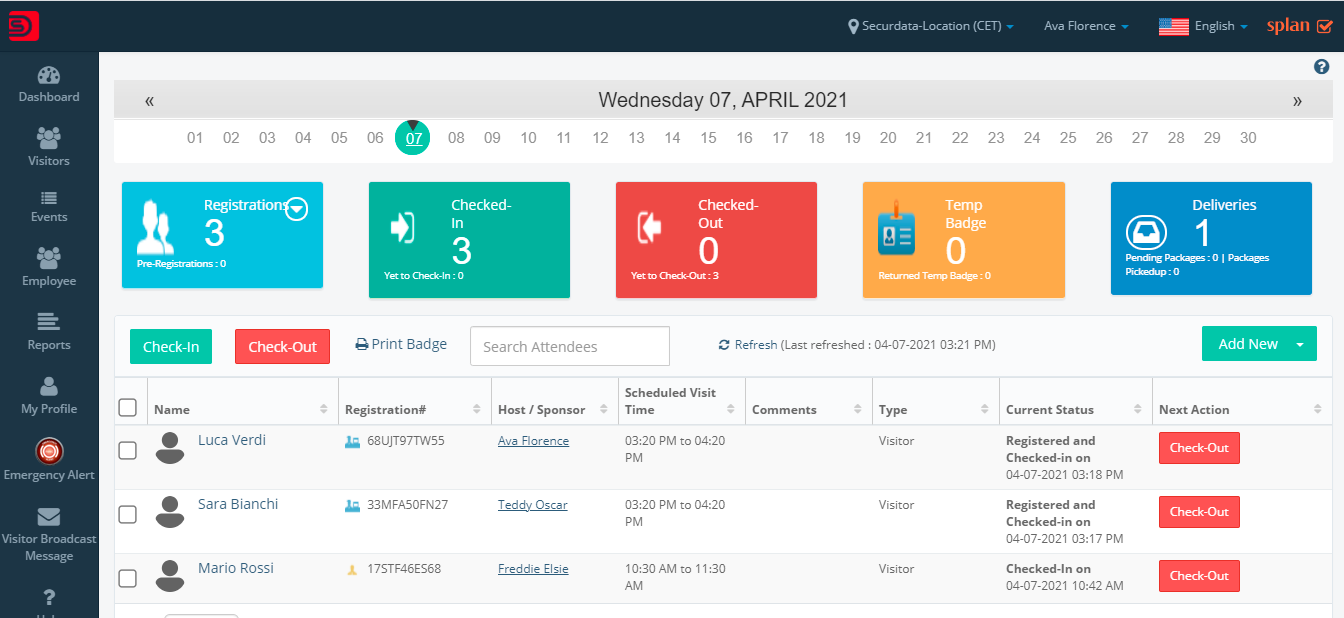Viewport: 1344px width, 618px height.
Task: Check the box for Luca Verdi
Action: tap(128, 450)
